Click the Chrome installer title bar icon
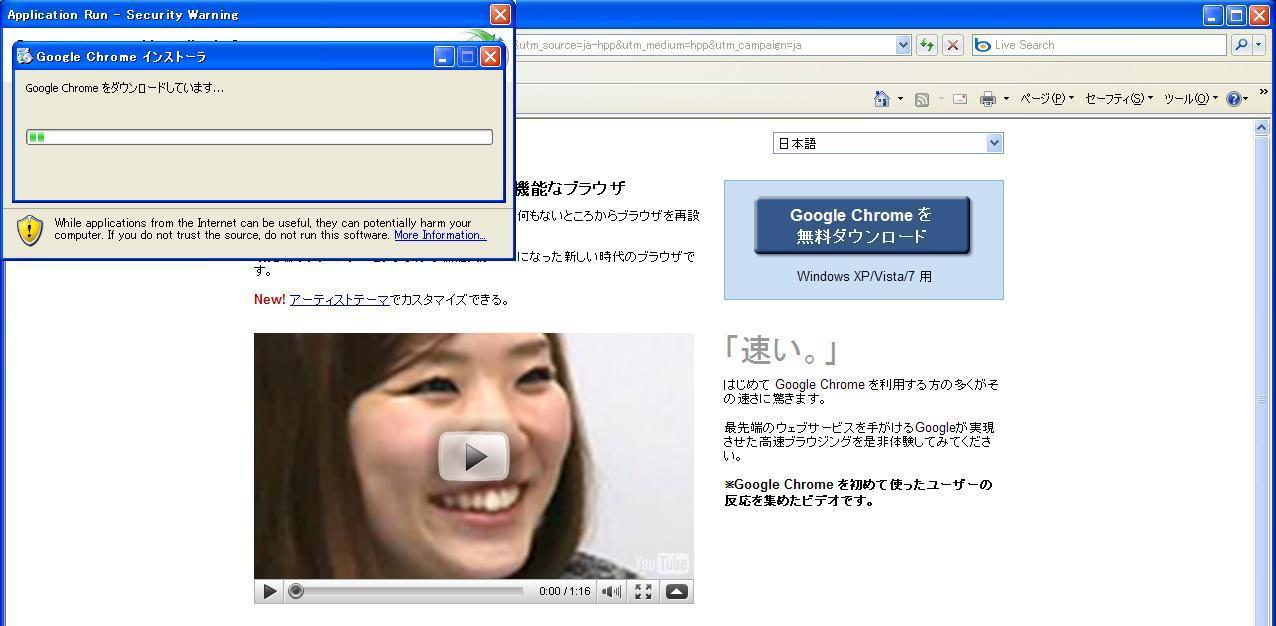Image resolution: width=1276 pixels, height=626 pixels. coord(24,56)
